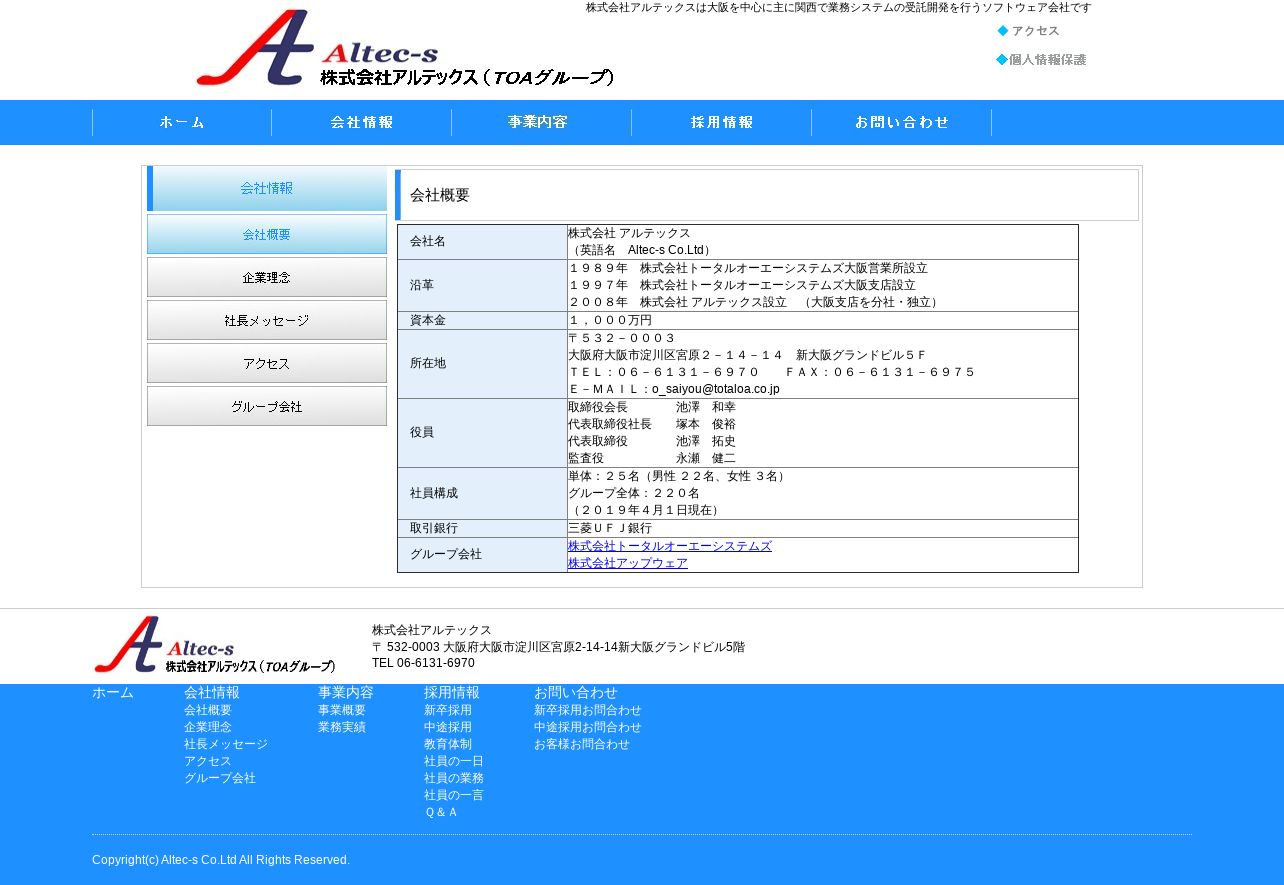Click Ｑ＆Ａ in the footer
This screenshot has height=885, width=1284.
[441, 812]
